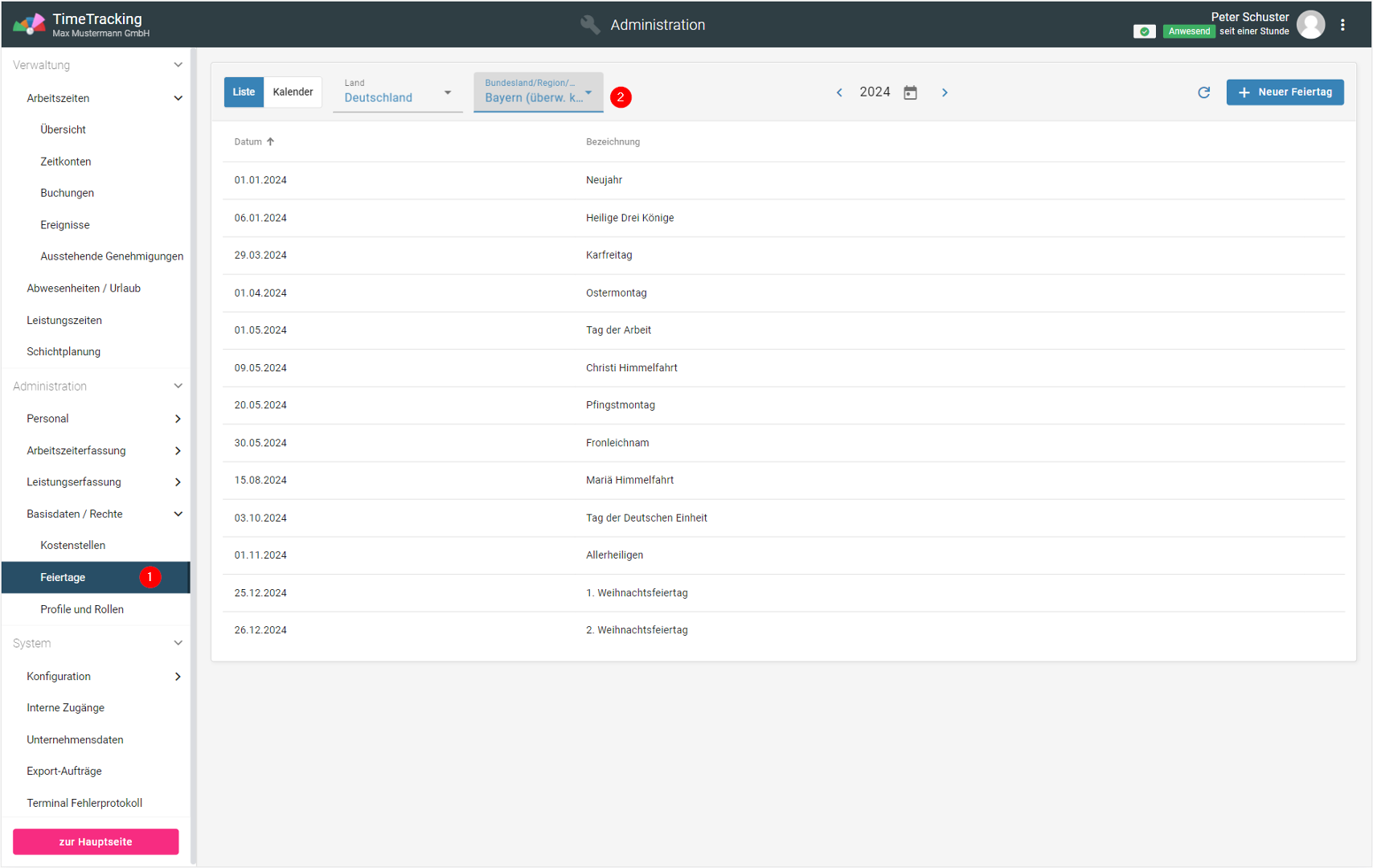
Task: Select the Fronleichnam holiday row
Action: pos(617,443)
